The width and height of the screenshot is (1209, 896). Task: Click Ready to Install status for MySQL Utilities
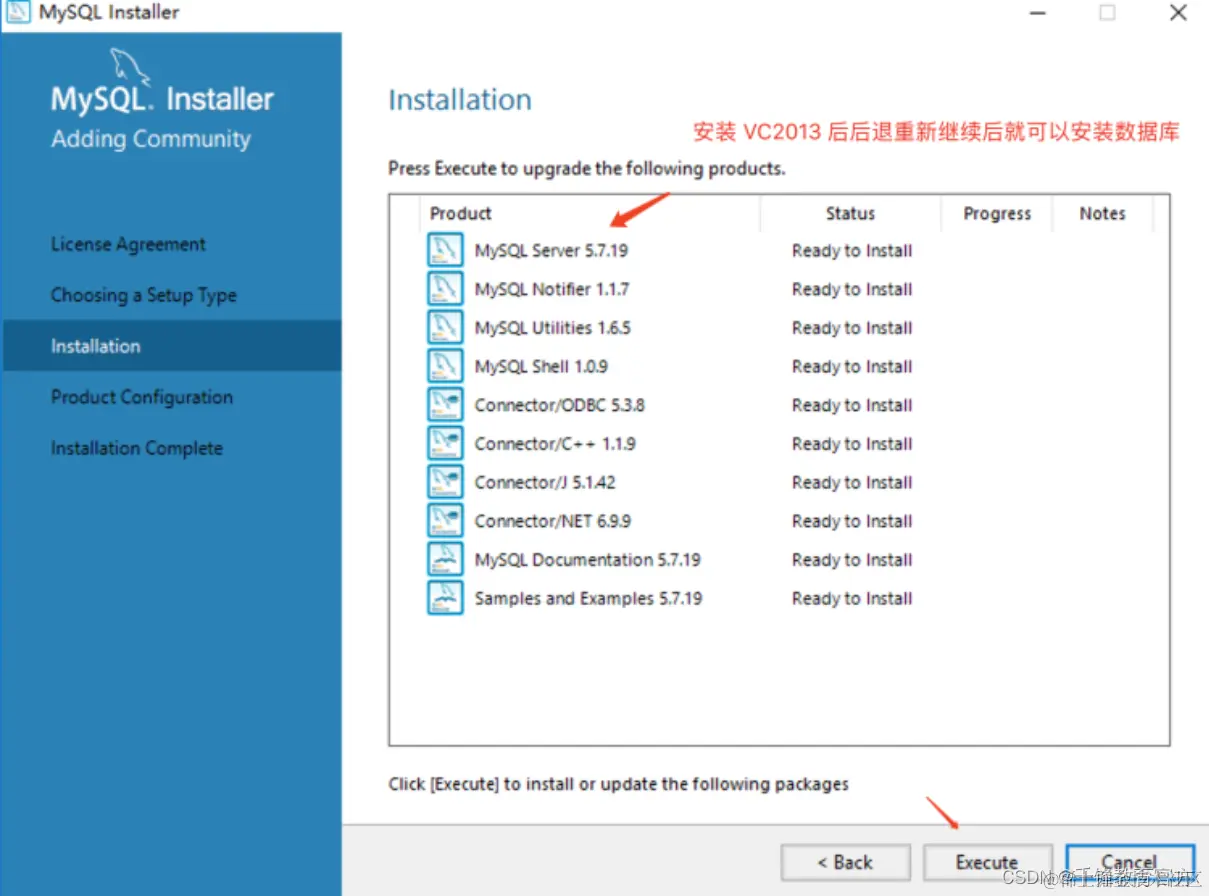click(x=852, y=328)
